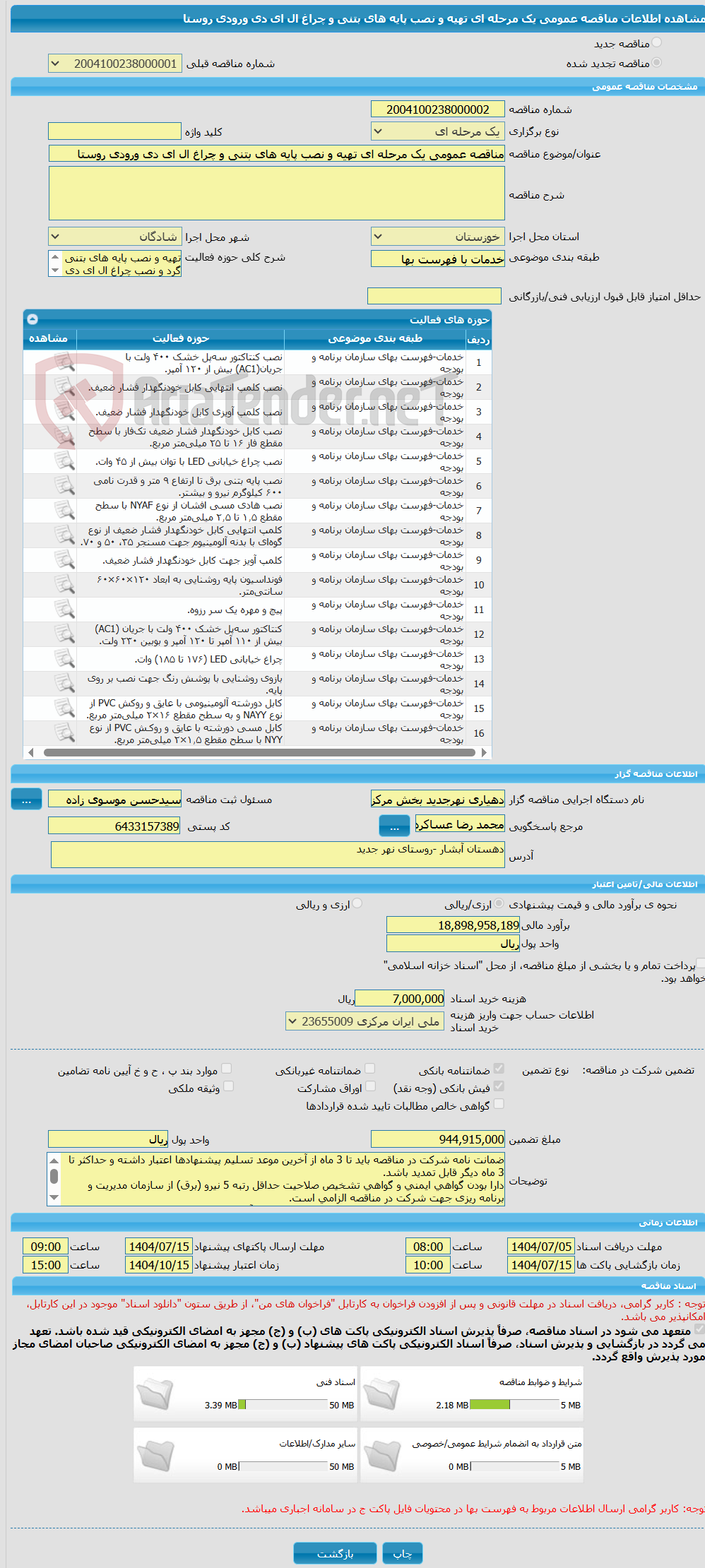This screenshot has height=1568, width=705.
Task: Open view icon for activity row 13
Action: click(64, 659)
